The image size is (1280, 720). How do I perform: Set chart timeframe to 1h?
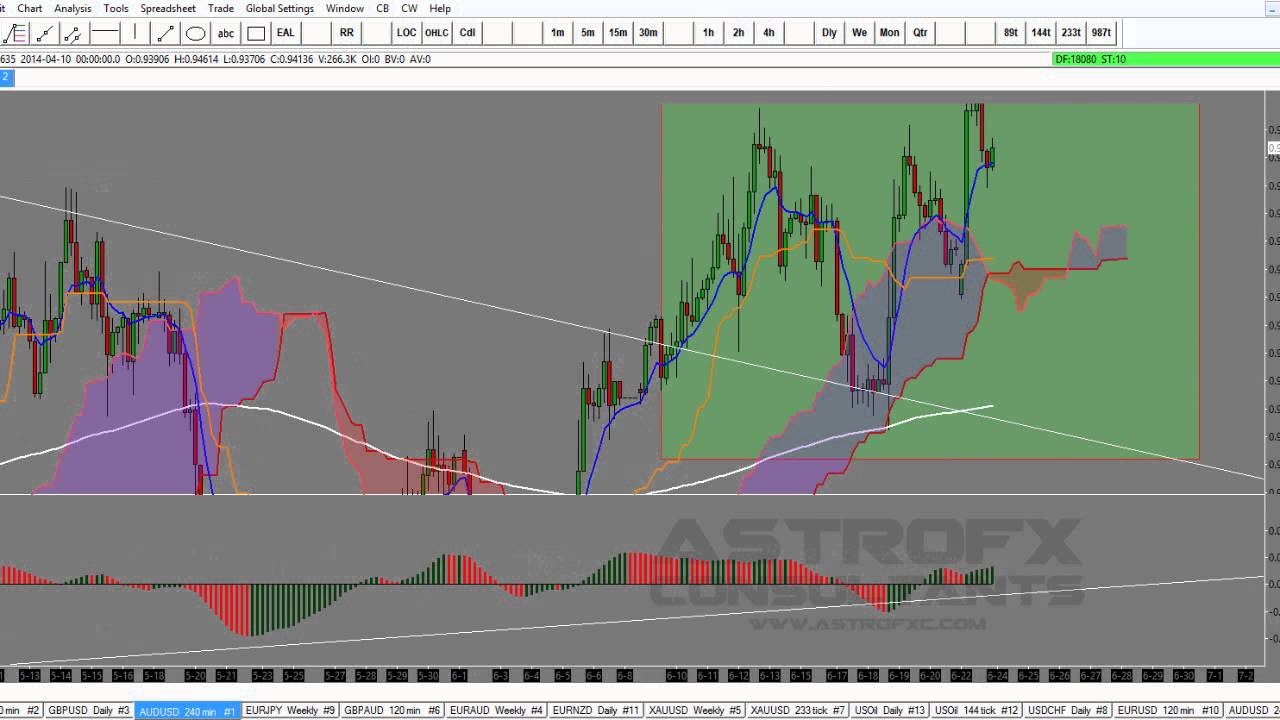tap(708, 33)
